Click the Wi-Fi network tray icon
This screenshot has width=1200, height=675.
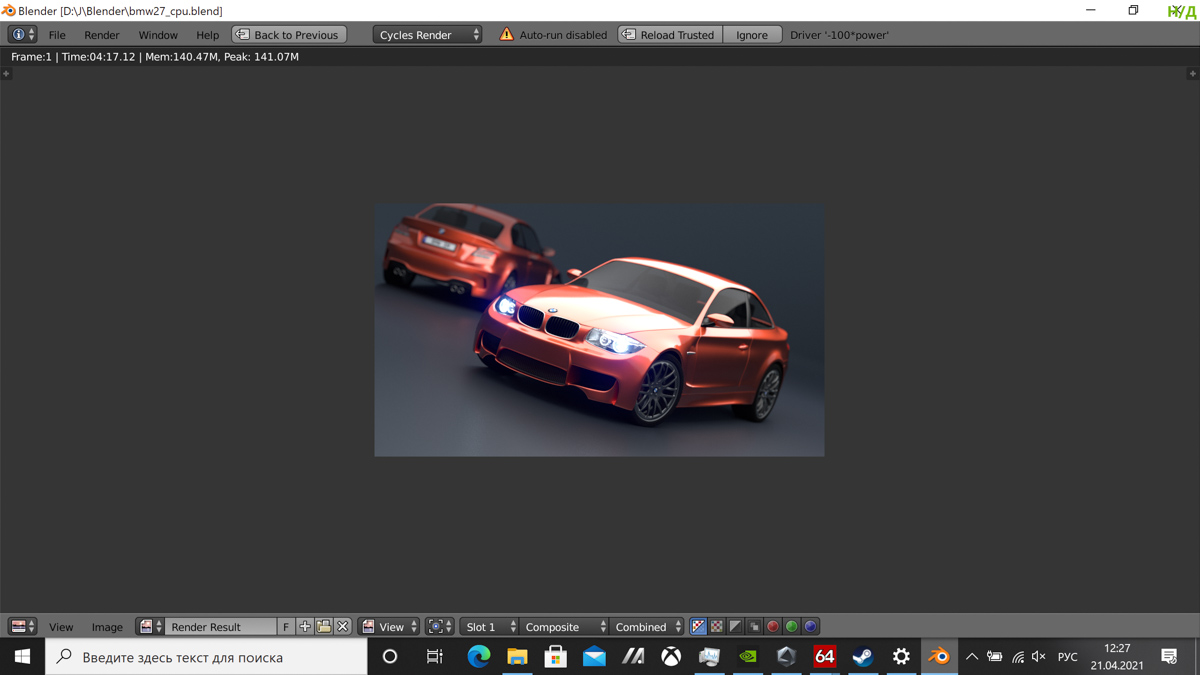pyautogui.click(x=1017, y=657)
